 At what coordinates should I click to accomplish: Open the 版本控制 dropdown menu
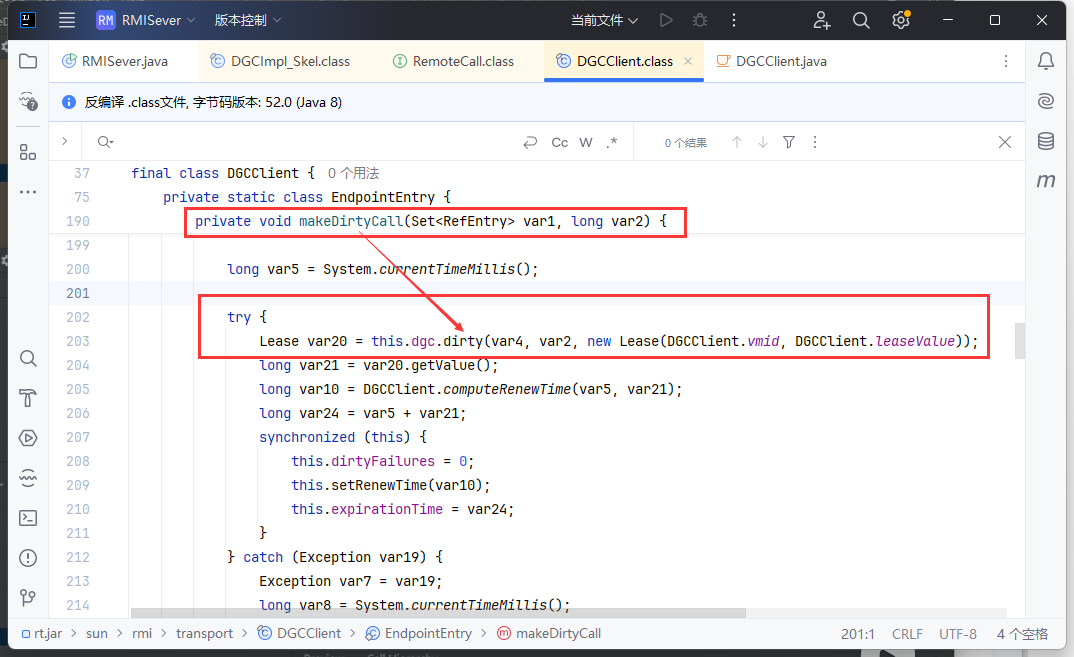[247, 20]
